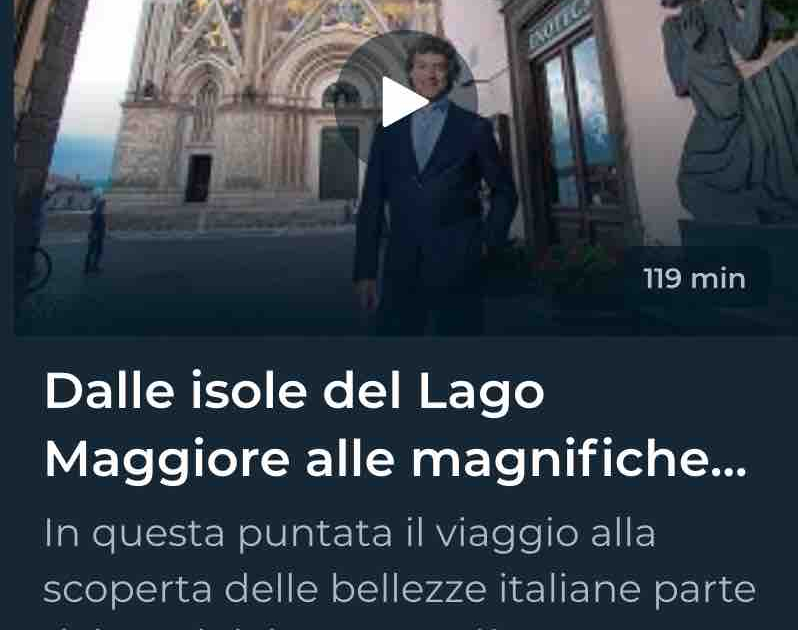Open the title 'Dalle isole del Lago Maggiore'
The image size is (798, 630).
pyautogui.click(x=395, y=425)
